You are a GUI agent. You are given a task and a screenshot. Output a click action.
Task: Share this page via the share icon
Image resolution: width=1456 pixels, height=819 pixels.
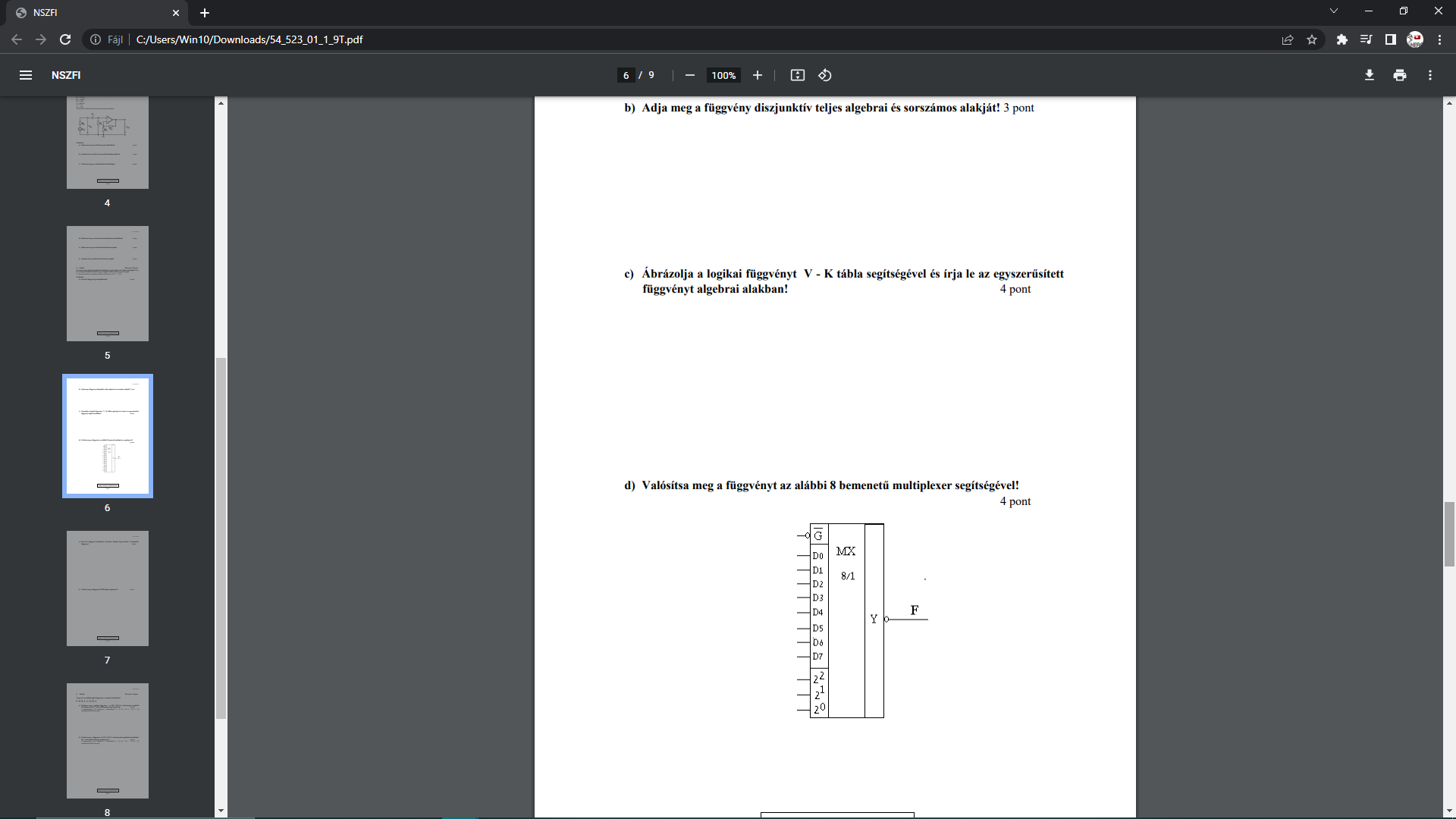pos(1287,39)
